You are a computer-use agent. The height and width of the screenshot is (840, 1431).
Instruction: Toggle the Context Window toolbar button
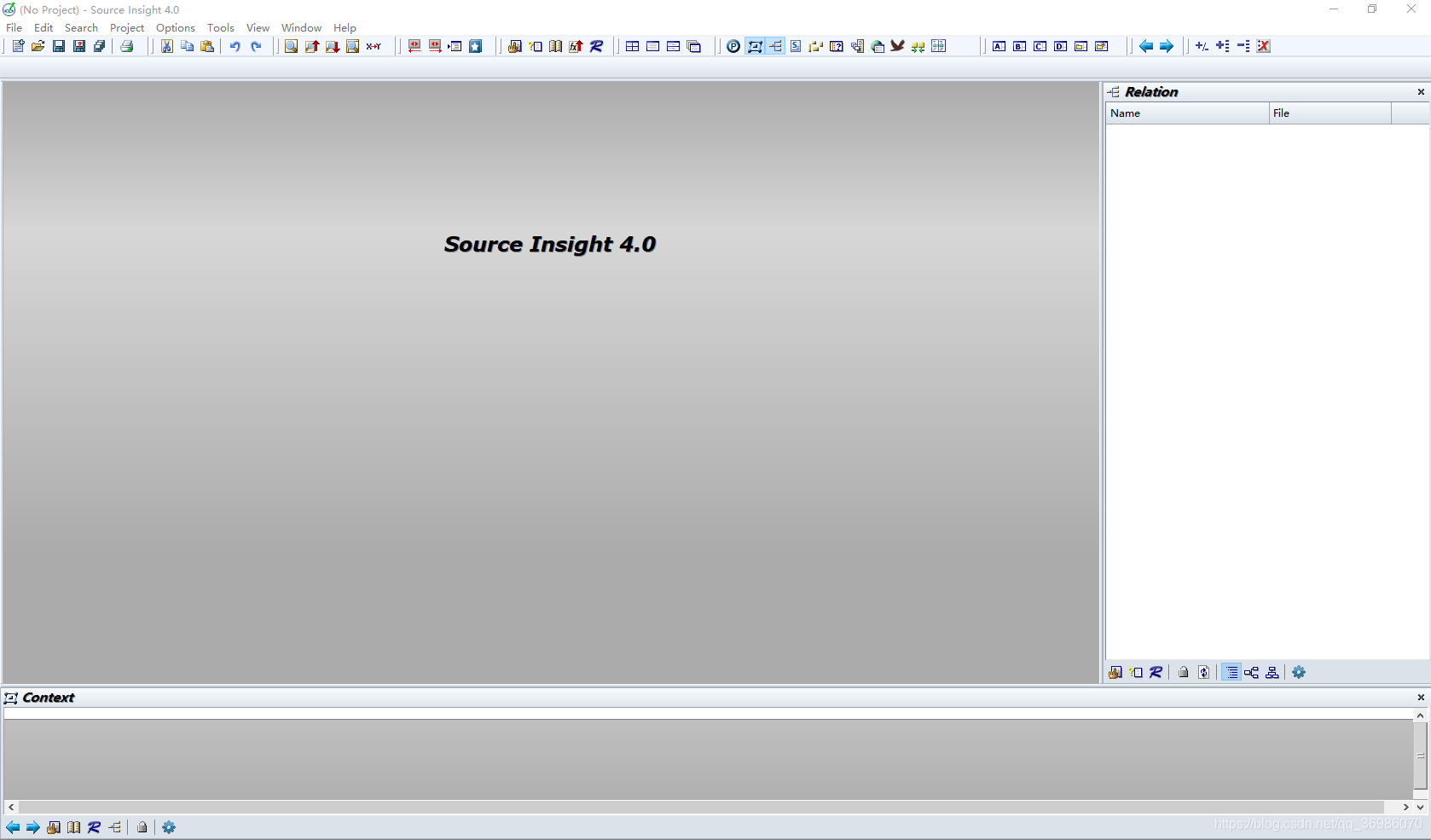tap(755, 46)
